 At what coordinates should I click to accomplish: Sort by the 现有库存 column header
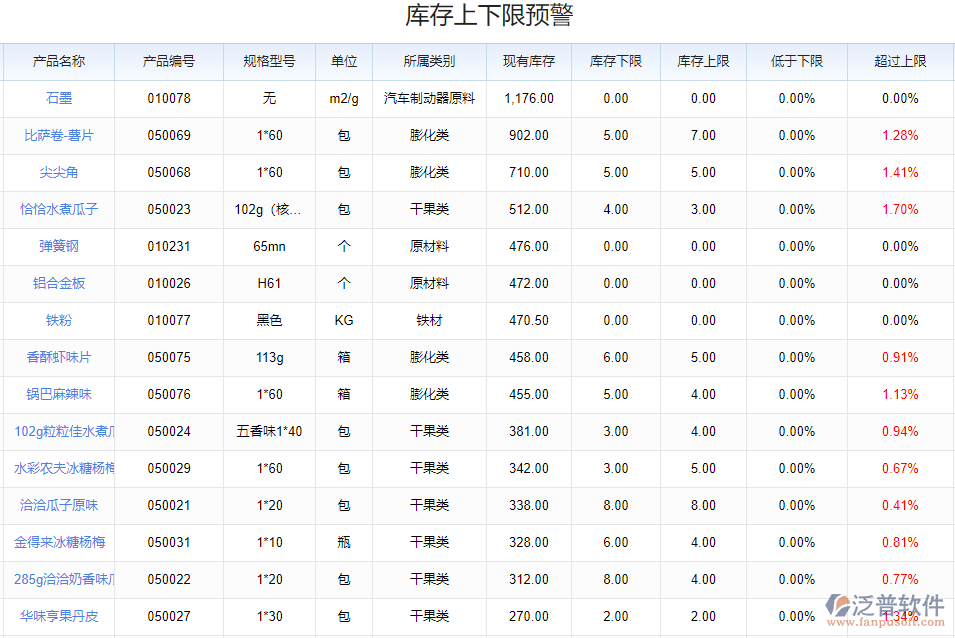point(526,61)
